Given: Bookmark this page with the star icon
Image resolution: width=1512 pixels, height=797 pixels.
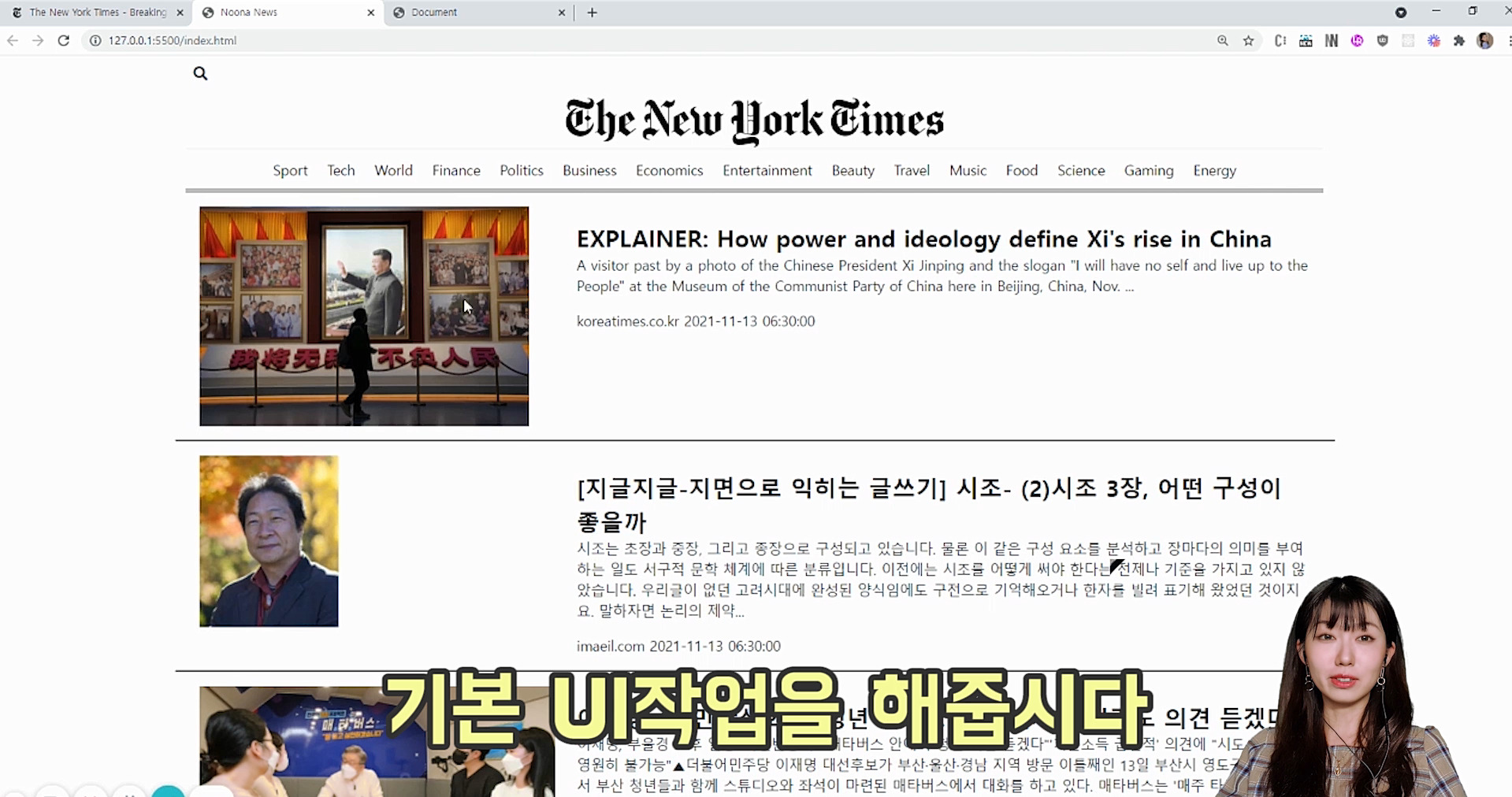Looking at the screenshot, I should (1248, 40).
